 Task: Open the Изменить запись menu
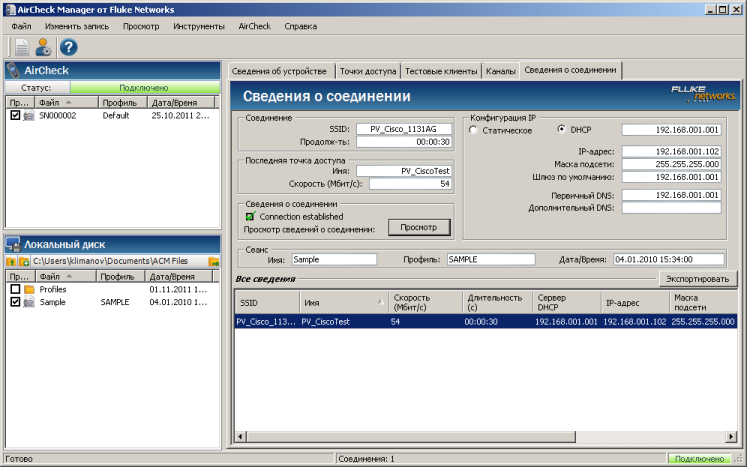coord(77,26)
